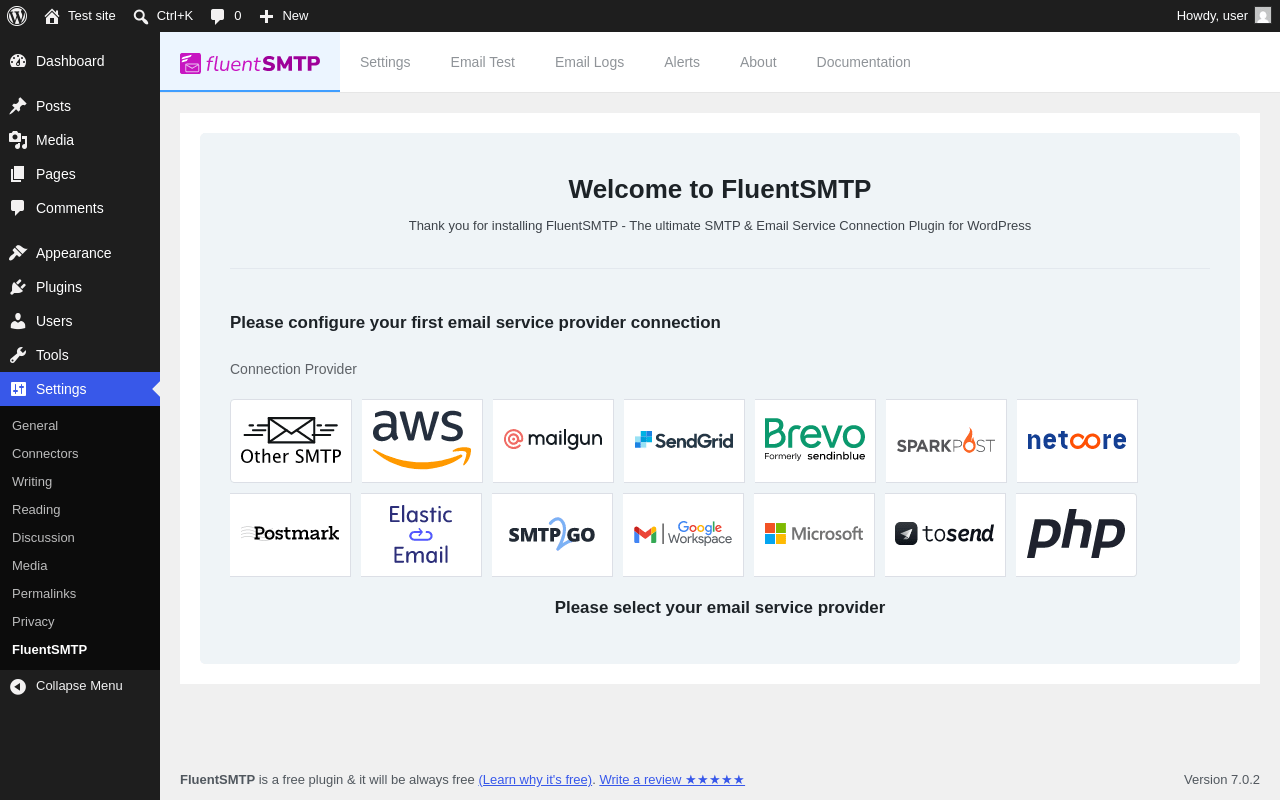Select Netcore provider

(1077, 441)
